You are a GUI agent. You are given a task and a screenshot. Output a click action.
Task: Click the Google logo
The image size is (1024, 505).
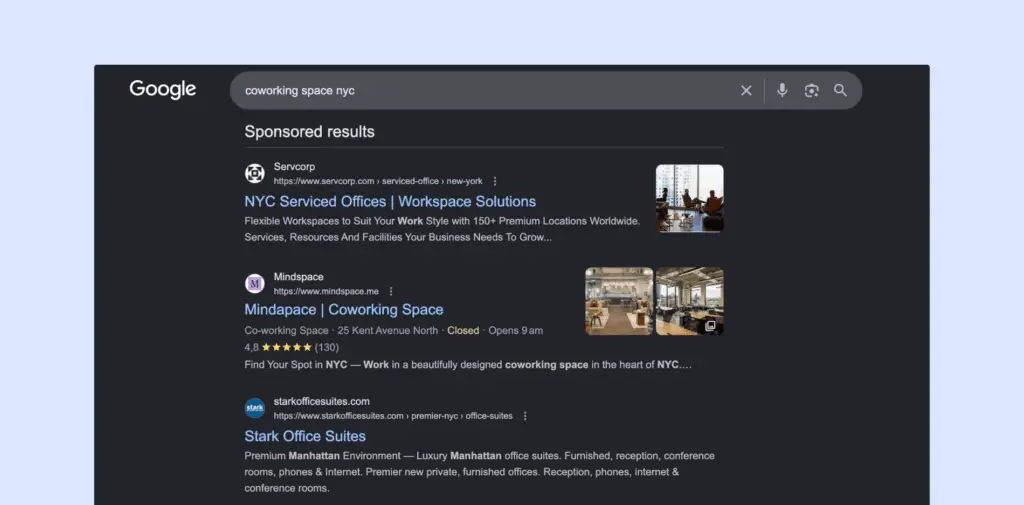[163, 90]
